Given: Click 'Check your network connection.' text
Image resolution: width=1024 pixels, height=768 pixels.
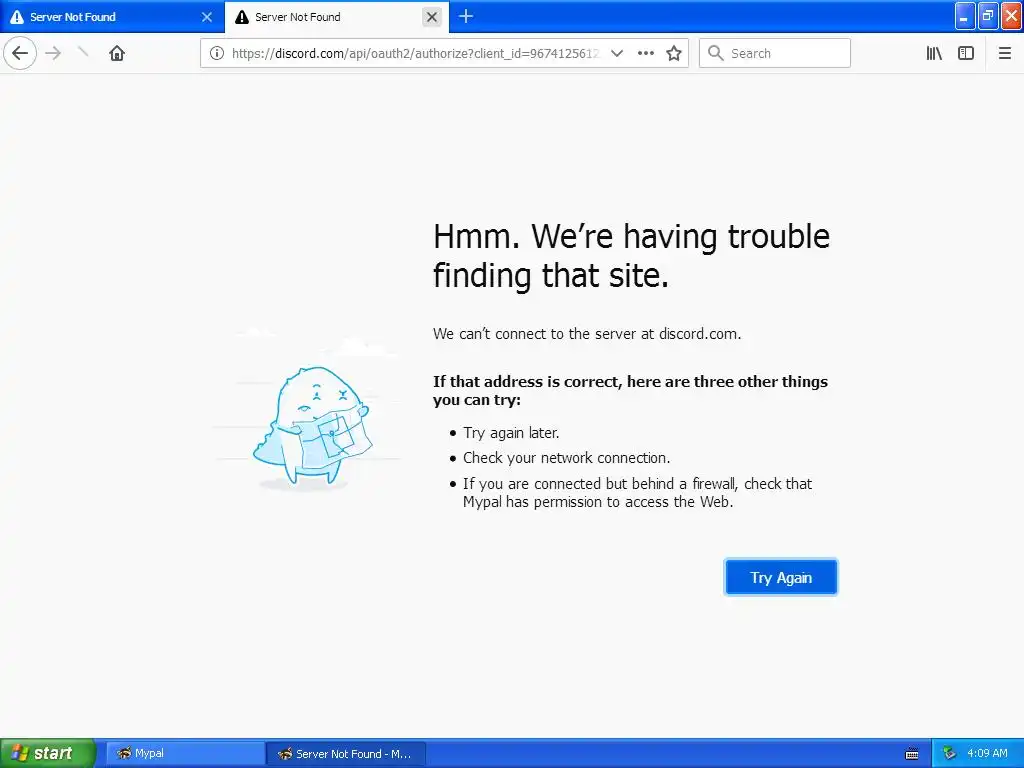Looking at the screenshot, I should pos(566,458).
